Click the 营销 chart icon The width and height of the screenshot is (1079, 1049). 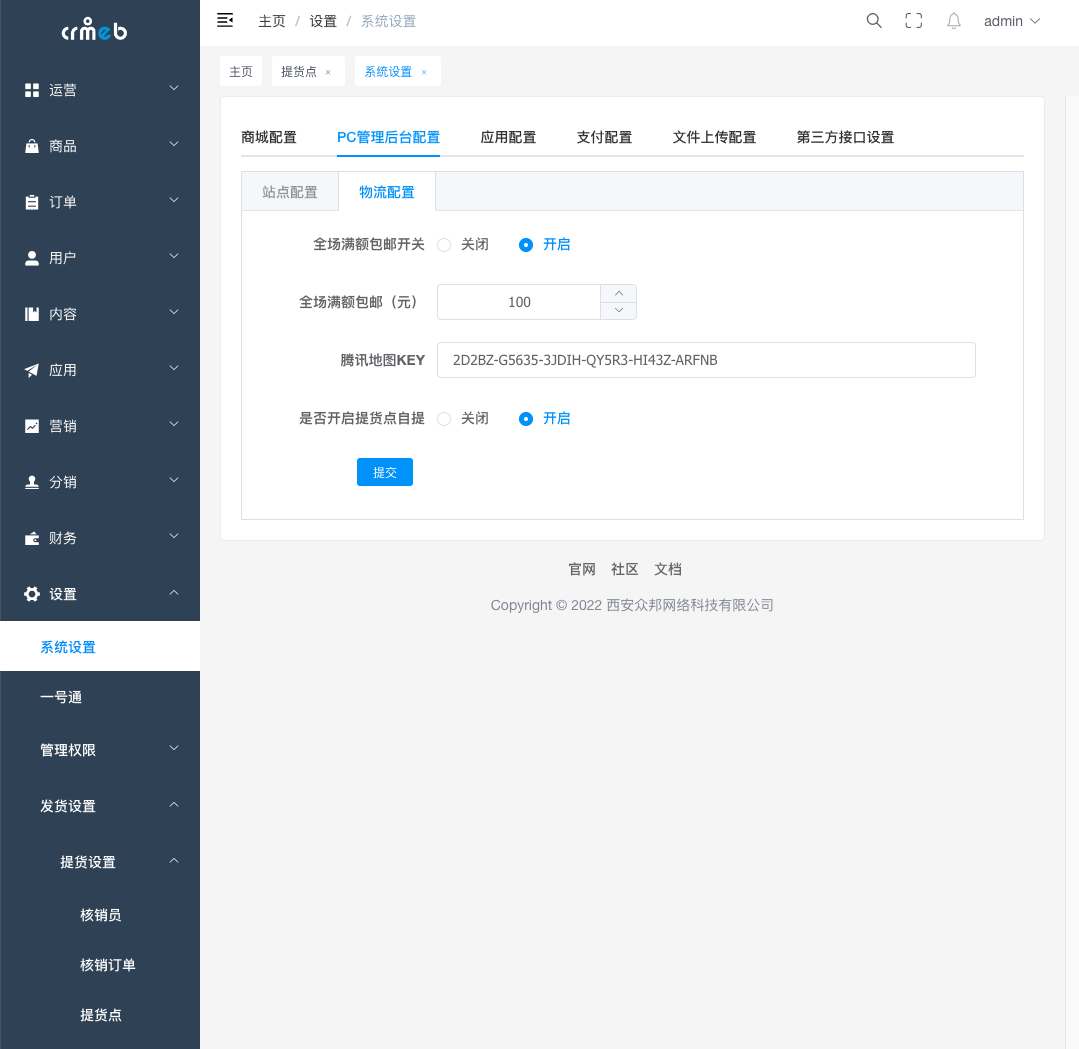pyautogui.click(x=32, y=426)
